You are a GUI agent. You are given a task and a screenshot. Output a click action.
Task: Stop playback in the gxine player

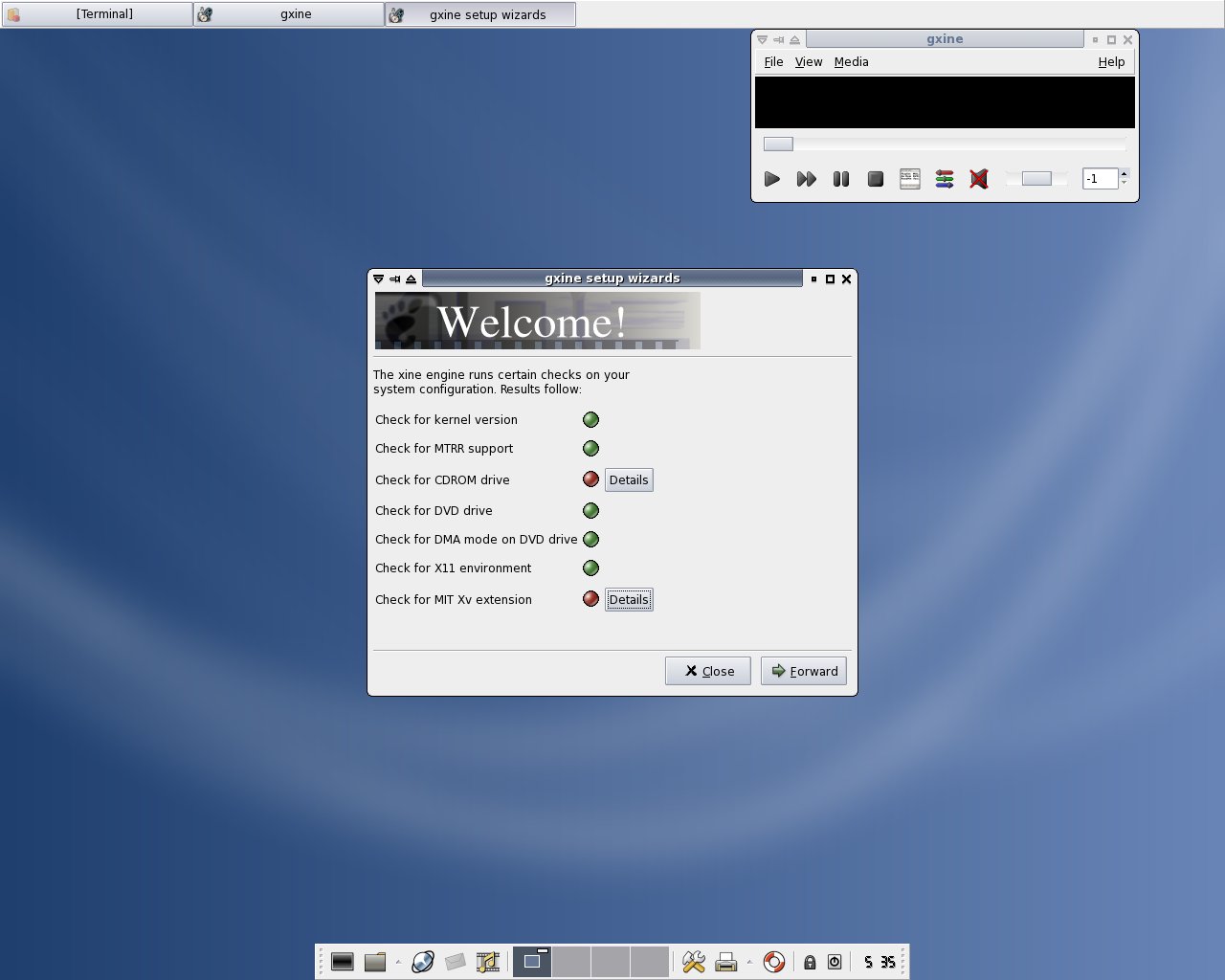[875, 179]
